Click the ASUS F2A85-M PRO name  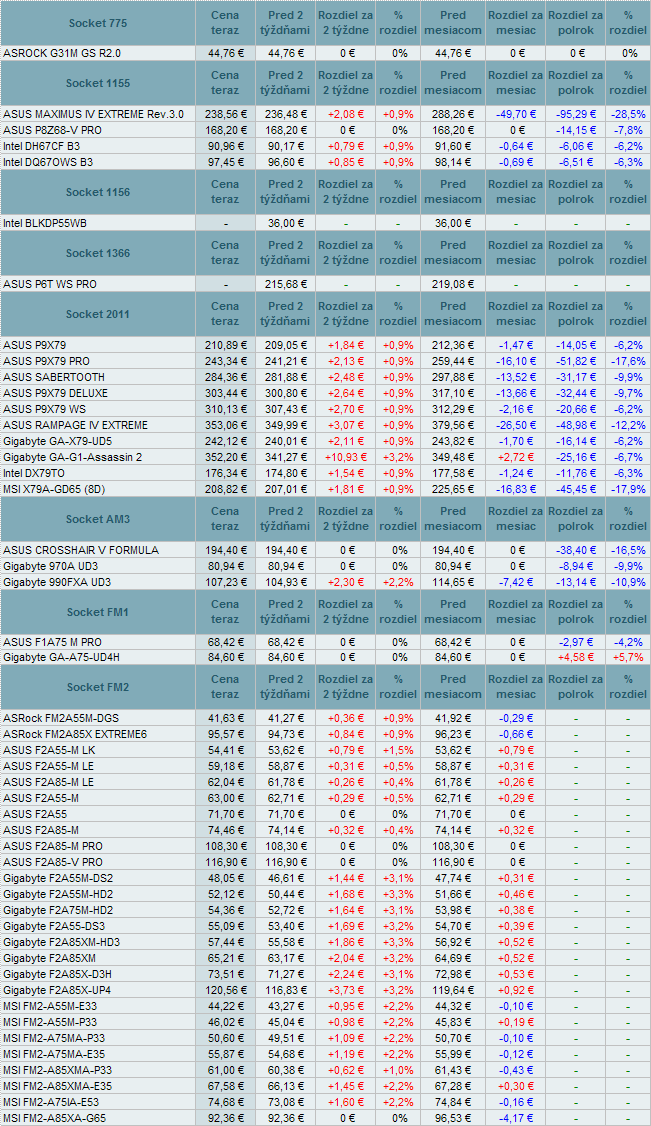pos(53,847)
